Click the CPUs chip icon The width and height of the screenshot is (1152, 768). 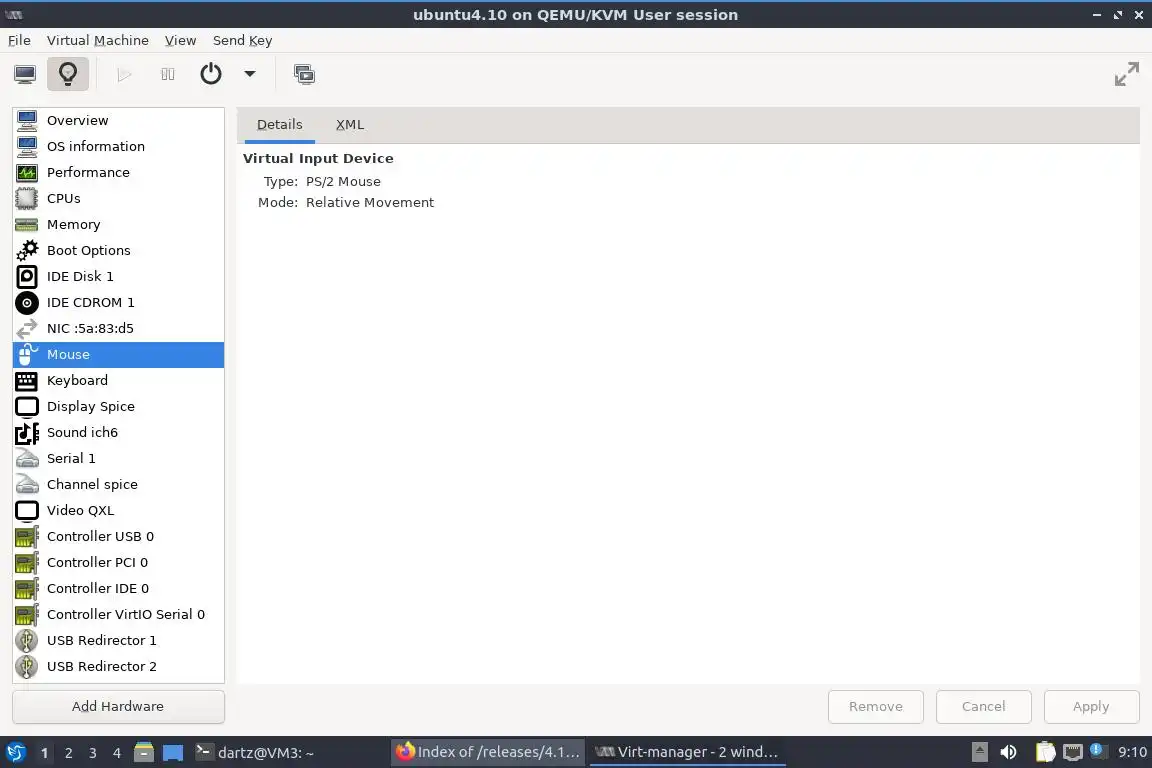pyautogui.click(x=26, y=198)
